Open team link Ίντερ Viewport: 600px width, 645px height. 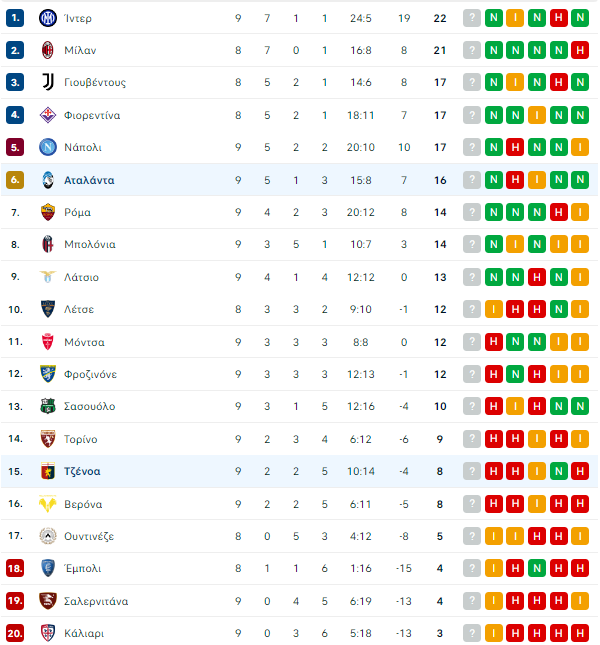click(78, 18)
